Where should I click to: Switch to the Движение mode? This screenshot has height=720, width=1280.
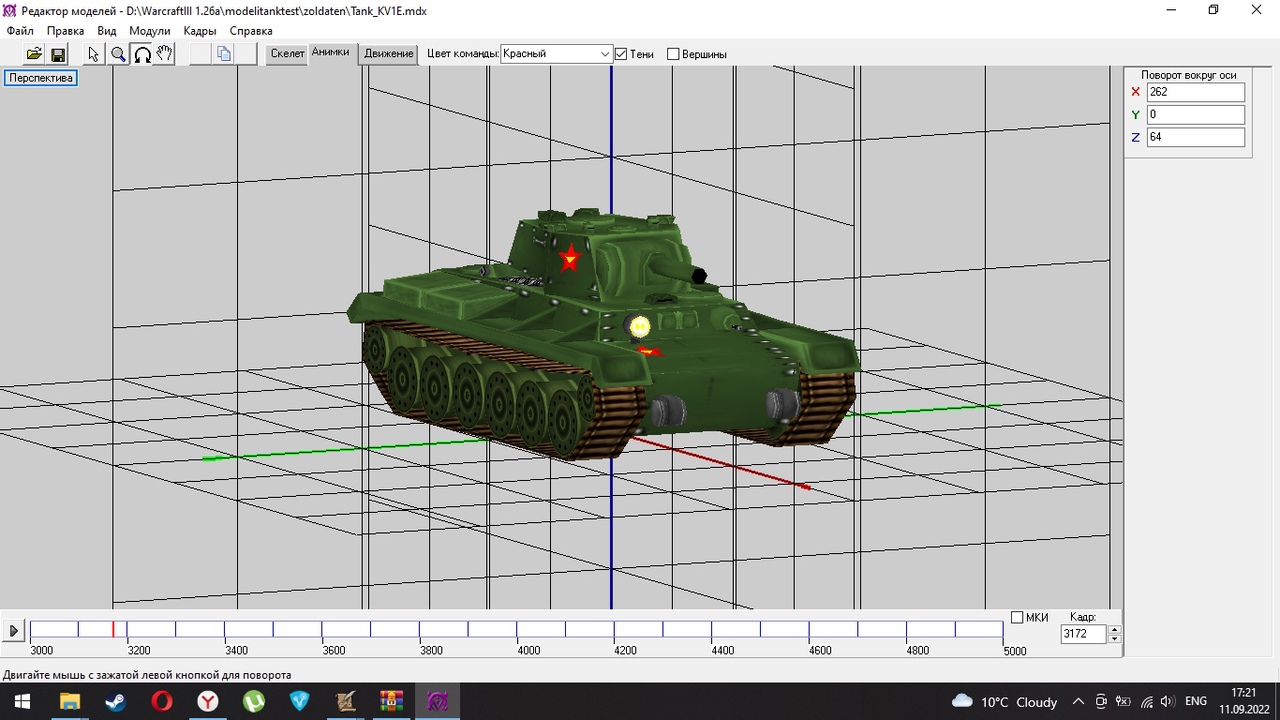point(389,54)
